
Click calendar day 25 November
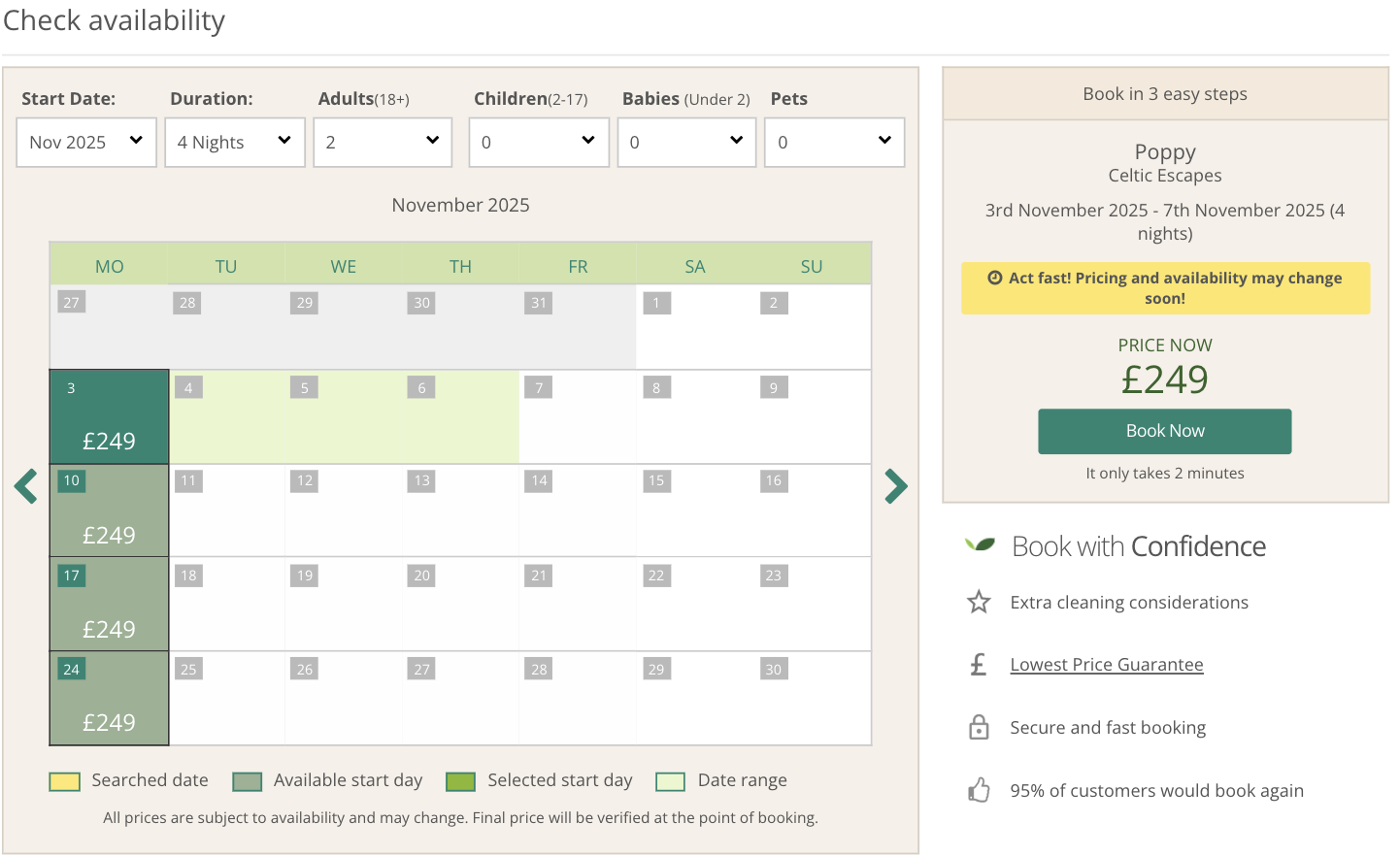click(x=227, y=698)
